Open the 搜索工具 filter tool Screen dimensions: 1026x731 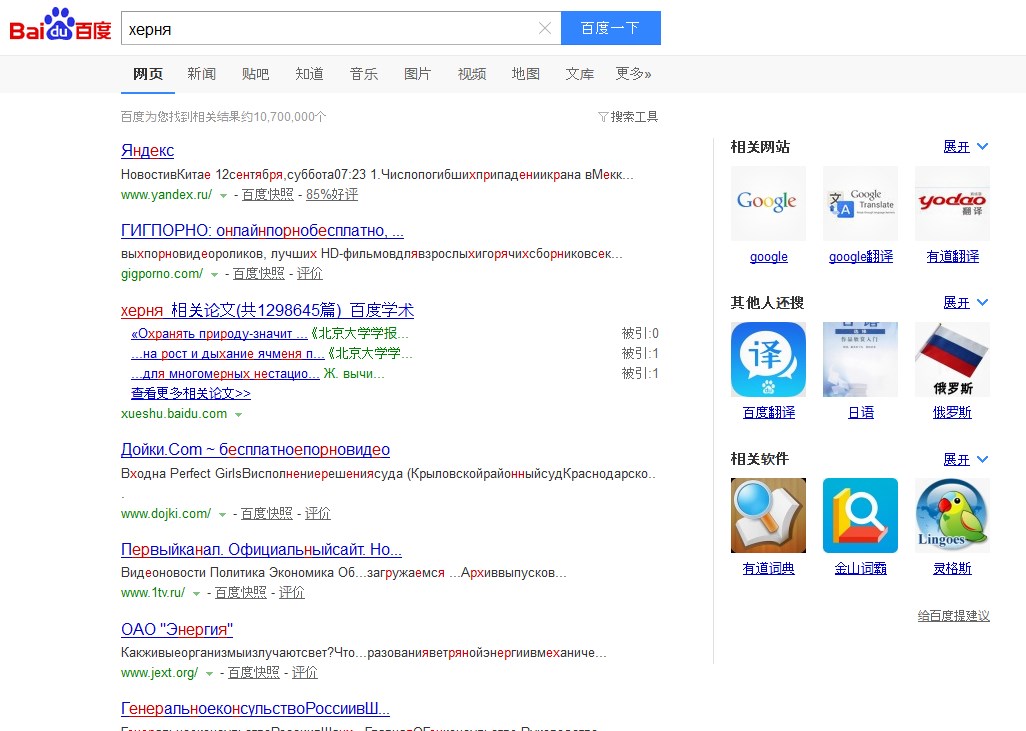[x=628, y=117]
